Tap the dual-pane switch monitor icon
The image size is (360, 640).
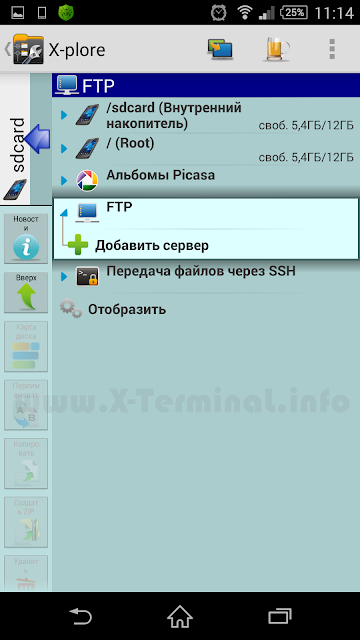pos(220,50)
